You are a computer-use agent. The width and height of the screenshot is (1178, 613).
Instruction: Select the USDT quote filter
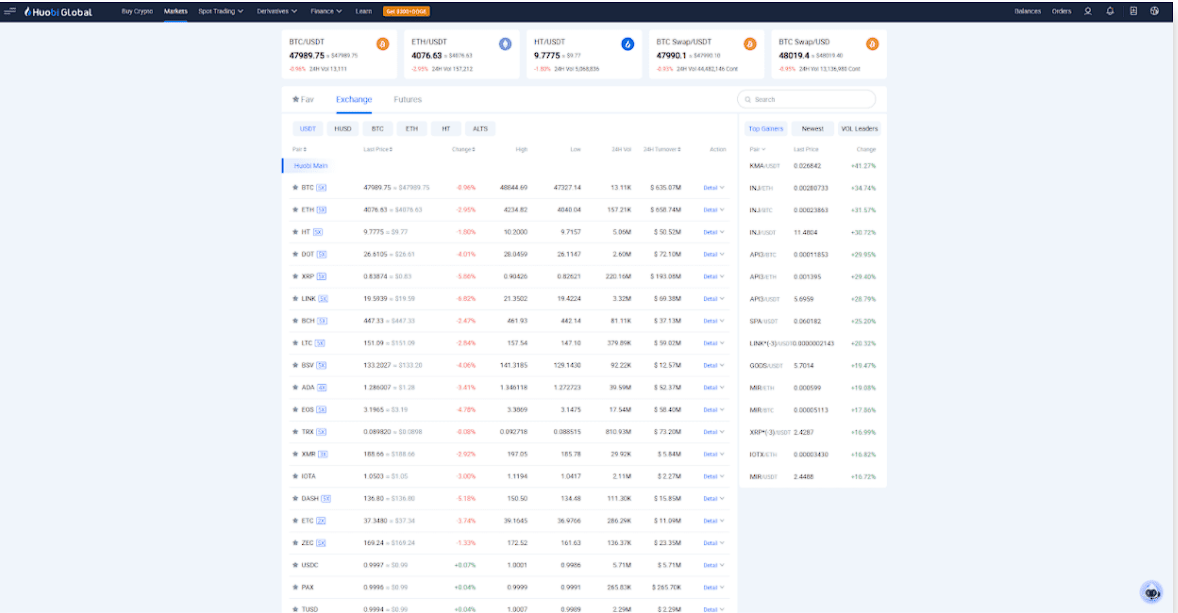(308, 128)
